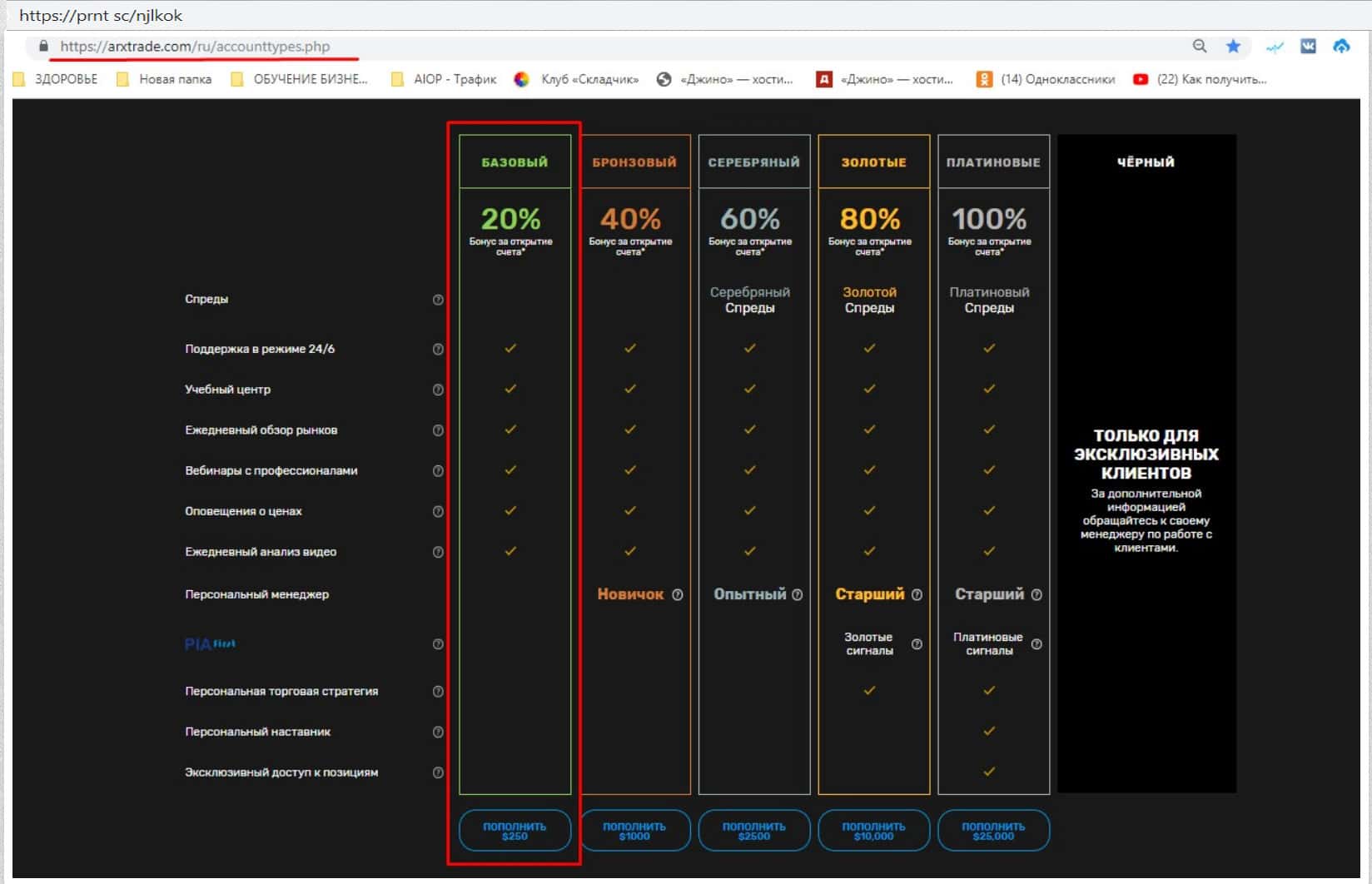
Task: Click the cloud upload extension icon
Action: click(1341, 47)
